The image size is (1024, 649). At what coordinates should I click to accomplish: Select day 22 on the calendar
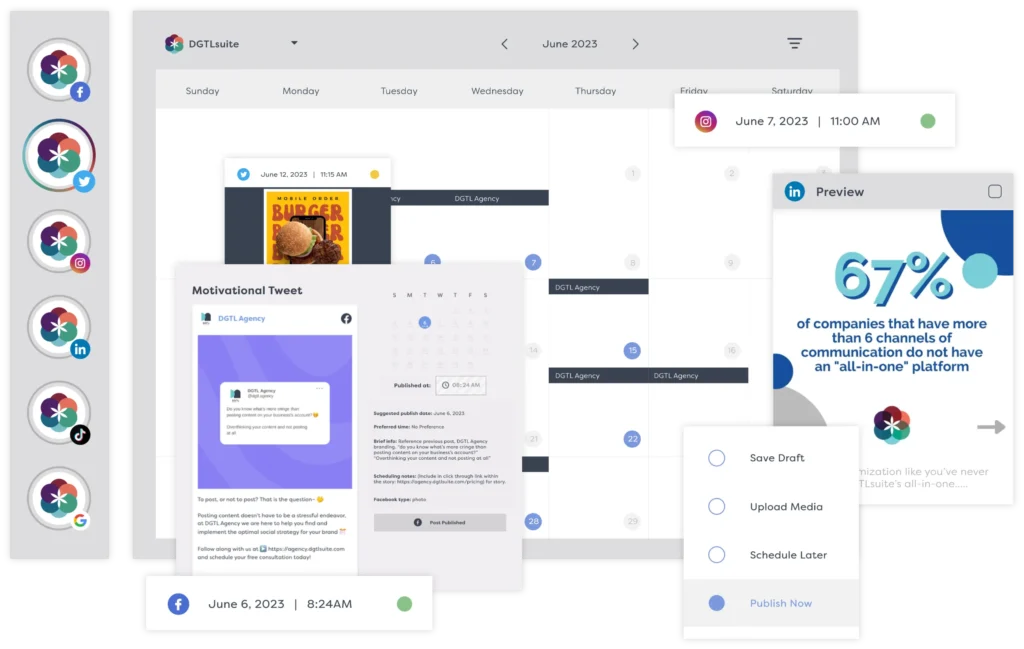(632, 439)
